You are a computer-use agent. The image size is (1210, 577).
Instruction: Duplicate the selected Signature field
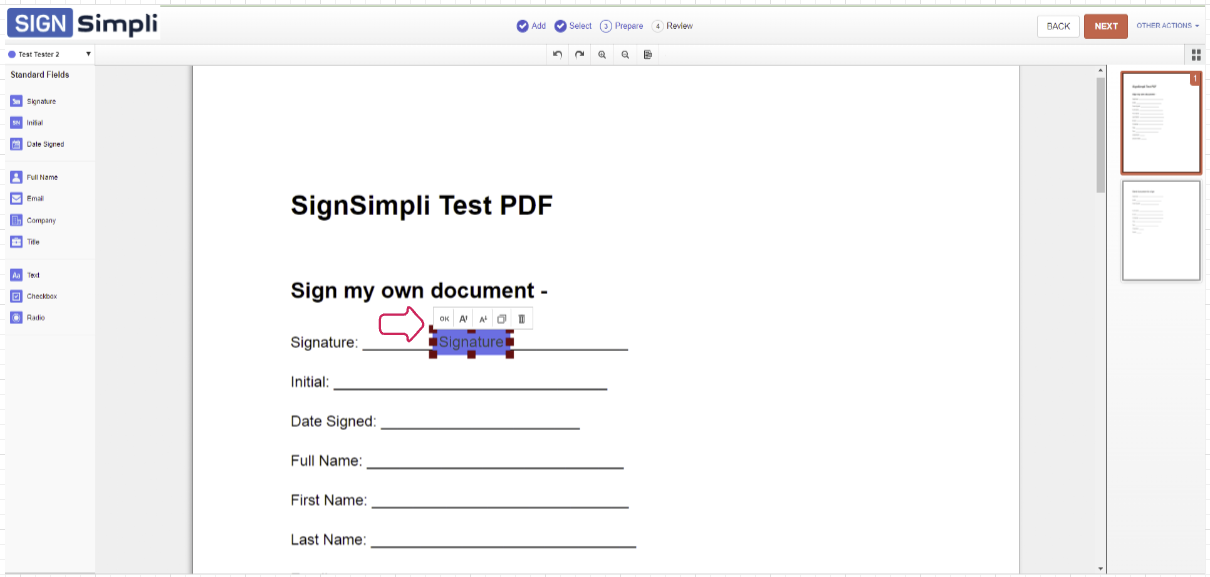point(502,319)
